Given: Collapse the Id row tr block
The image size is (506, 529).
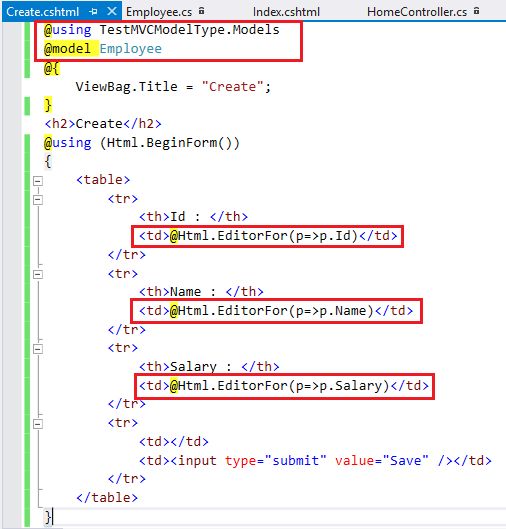Looking at the screenshot, I should [x=38, y=200].
